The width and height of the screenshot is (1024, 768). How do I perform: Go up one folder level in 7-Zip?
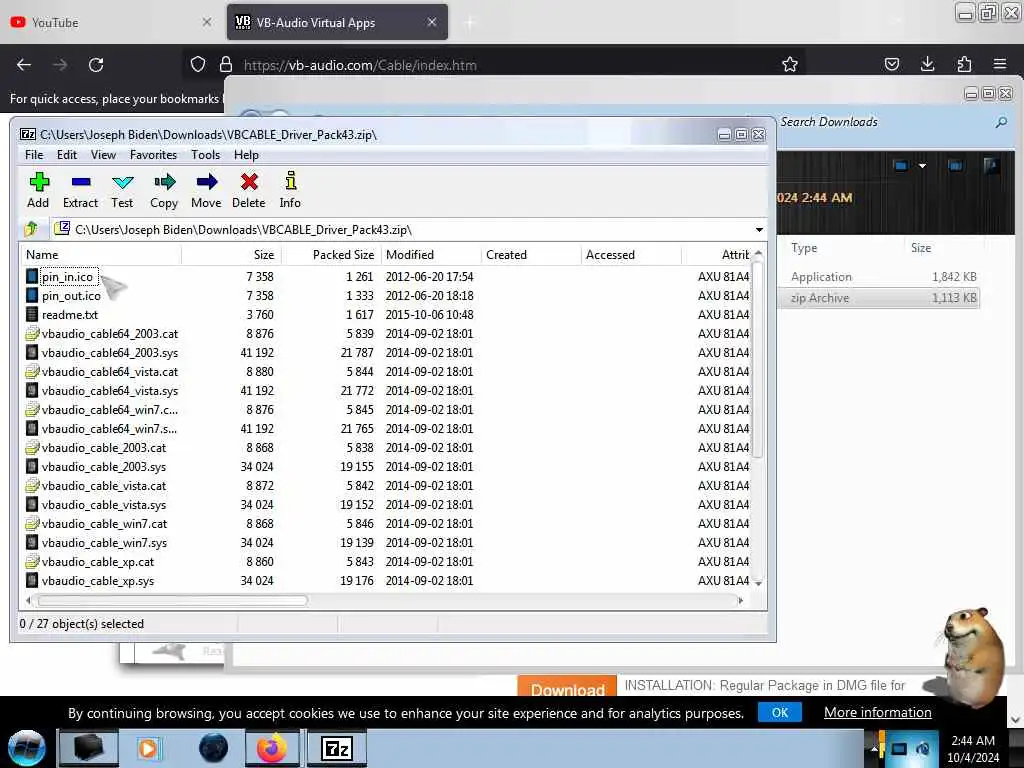tap(31, 229)
